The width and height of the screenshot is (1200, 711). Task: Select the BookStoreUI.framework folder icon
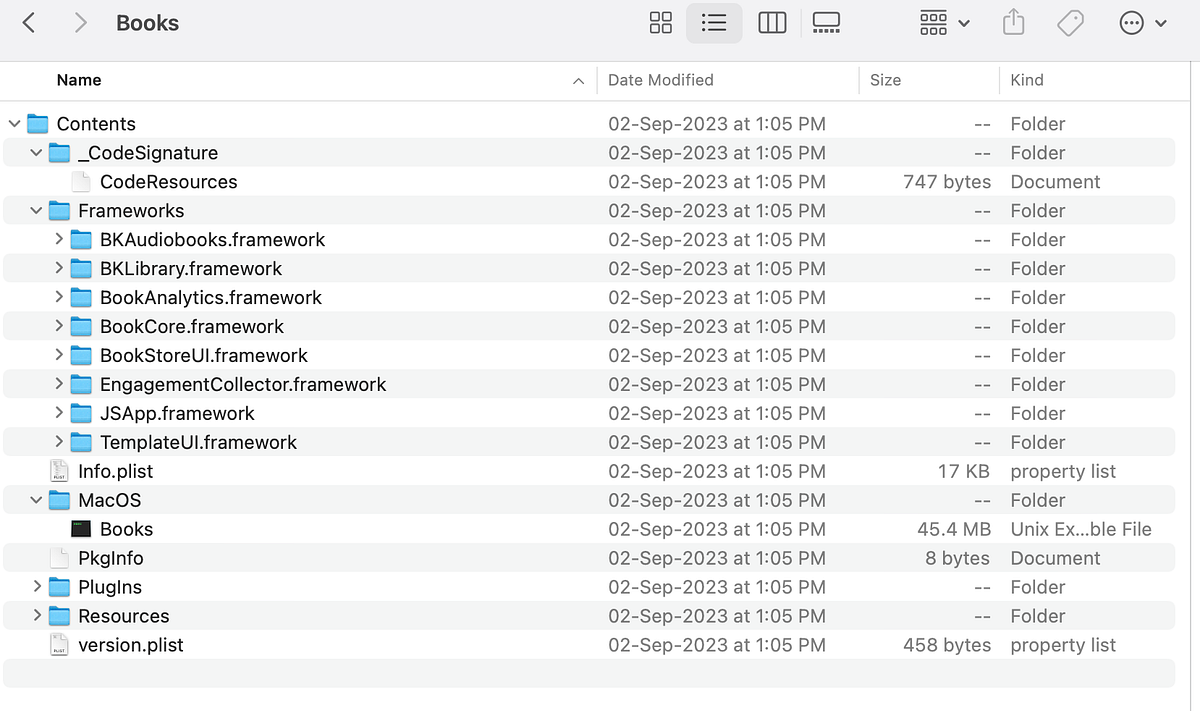(82, 356)
